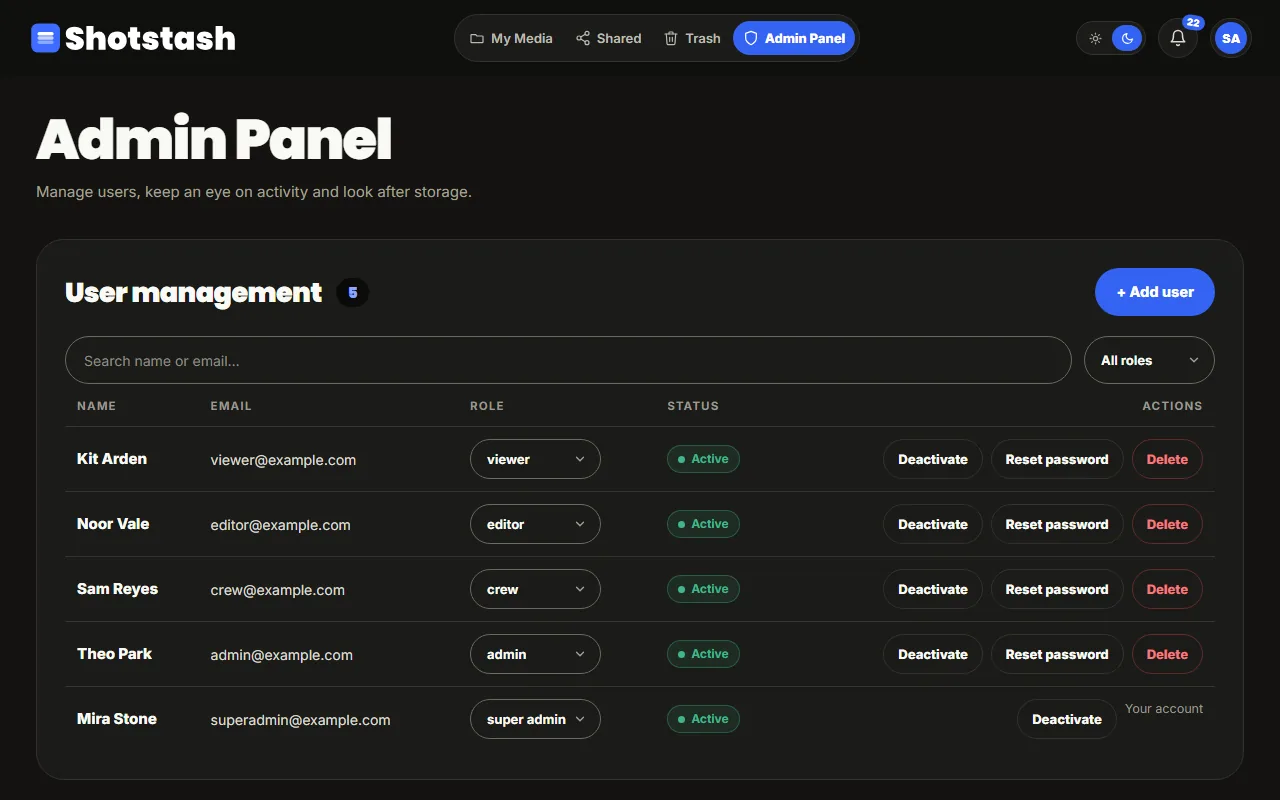Delete the Sam Reyes user
The width and height of the screenshot is (1280, 800).
click(1167, 589)
